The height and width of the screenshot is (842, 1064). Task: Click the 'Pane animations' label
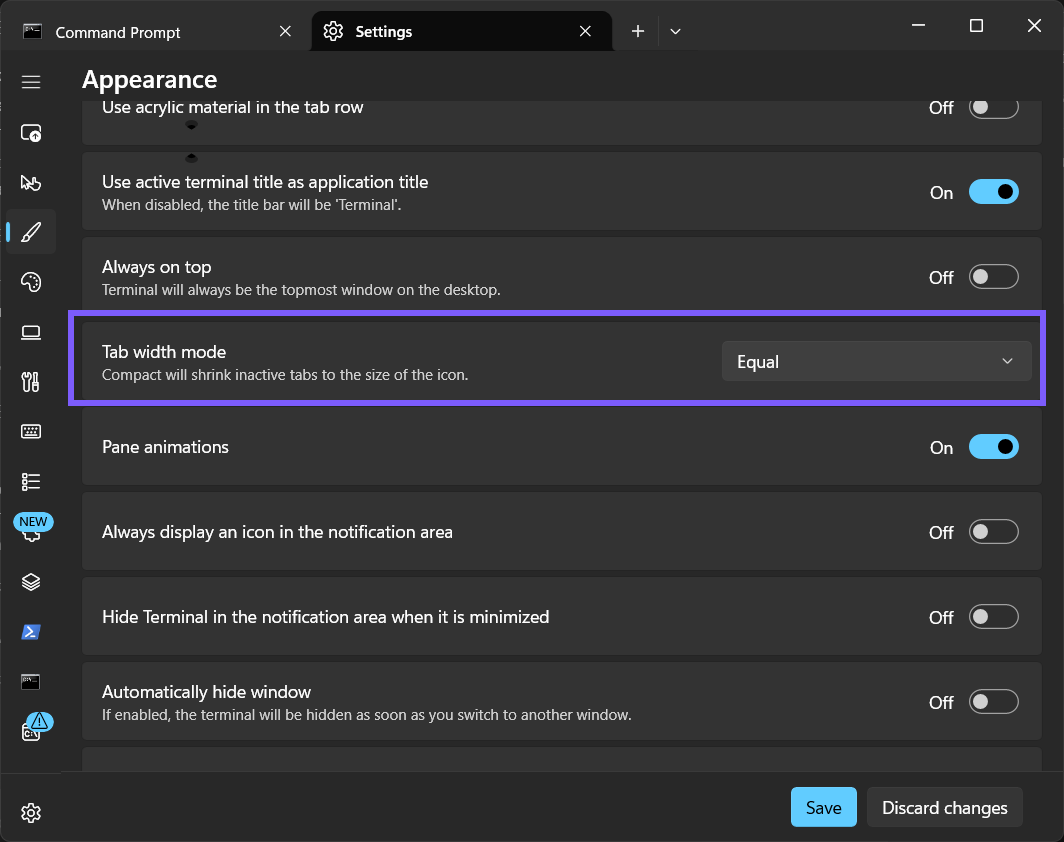click(x=165, y=447)
